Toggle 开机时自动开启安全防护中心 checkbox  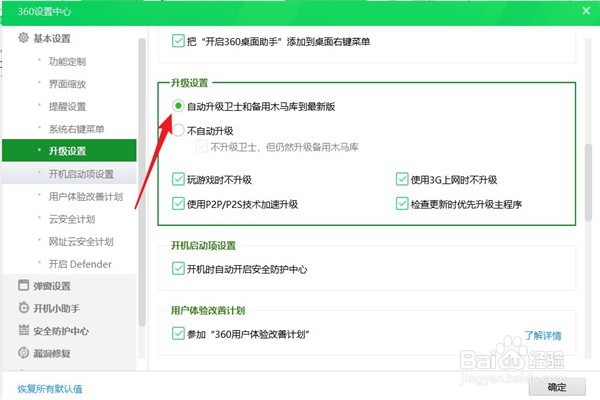(178, 269)
